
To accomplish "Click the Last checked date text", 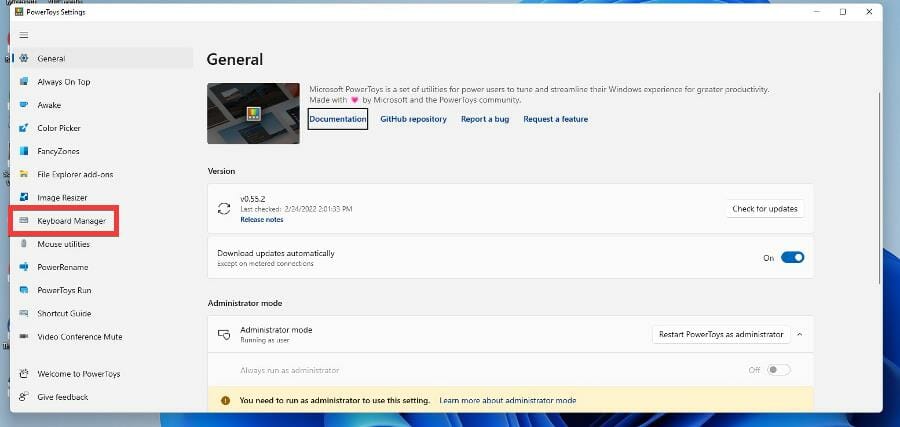I will click(296, 209).
